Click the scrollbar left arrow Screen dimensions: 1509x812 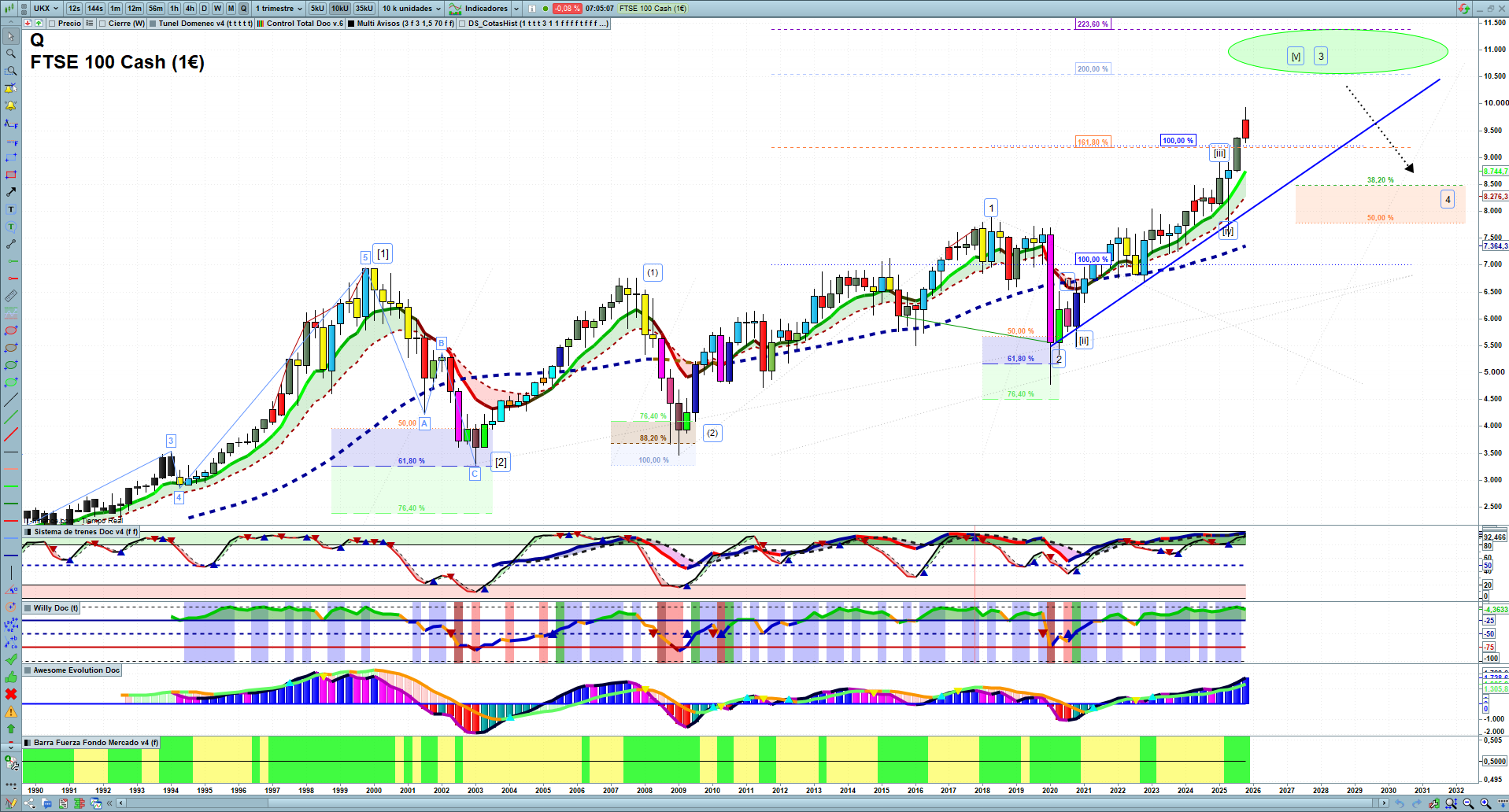(x=120, y=803)
